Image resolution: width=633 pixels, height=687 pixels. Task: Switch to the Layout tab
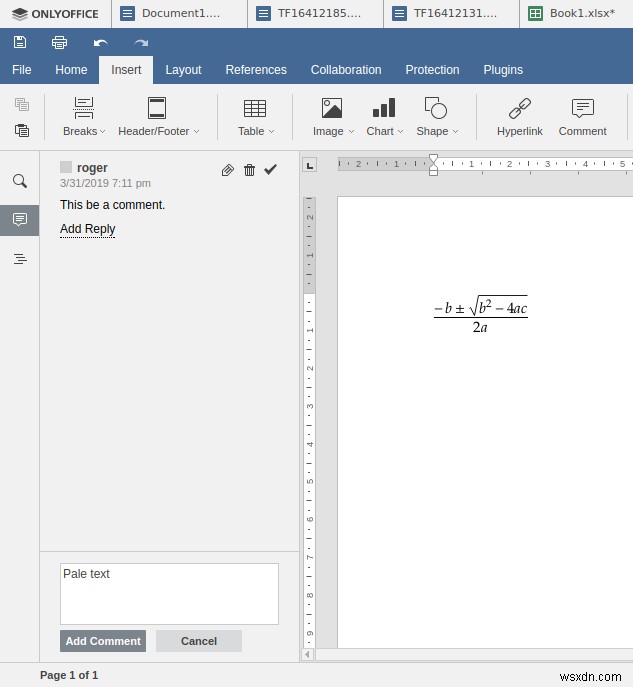183,70
